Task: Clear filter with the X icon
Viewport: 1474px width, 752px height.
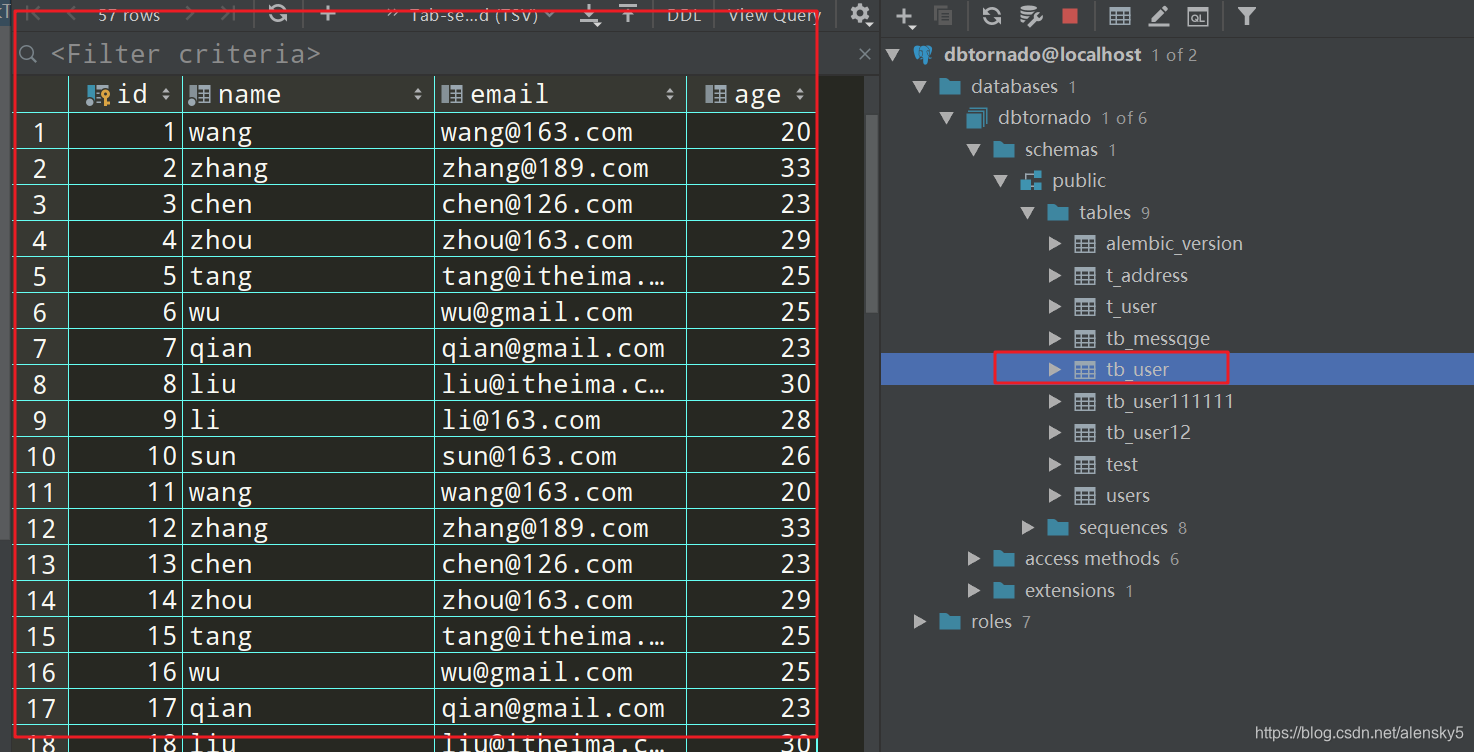Action: pyautogui.click(x=865, y=54)
